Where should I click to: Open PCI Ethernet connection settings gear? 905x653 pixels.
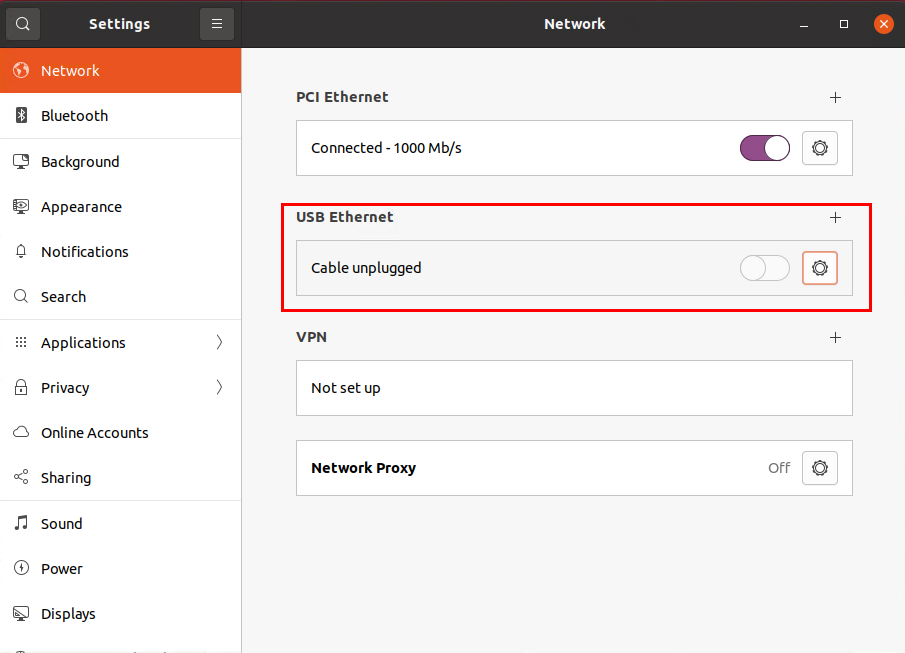click(820, 148)
